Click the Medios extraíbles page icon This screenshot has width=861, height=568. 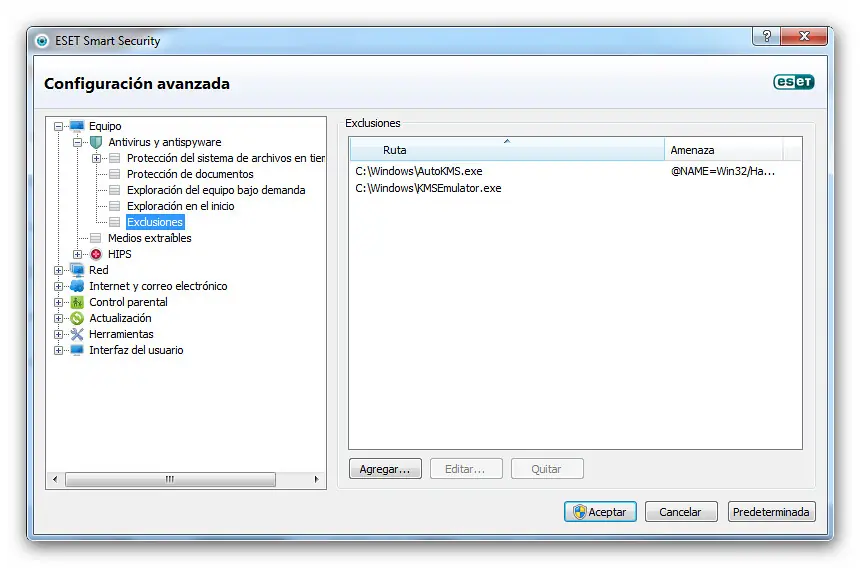96,238
